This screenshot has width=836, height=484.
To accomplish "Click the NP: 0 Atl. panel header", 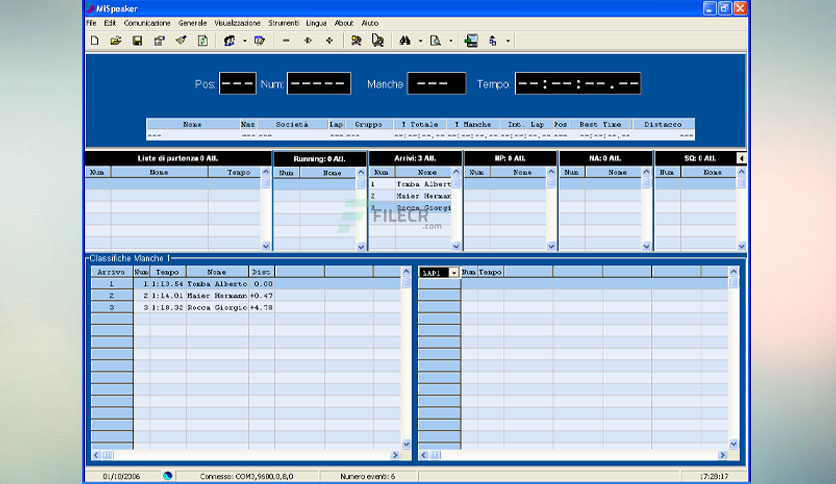I will [510, 158].
